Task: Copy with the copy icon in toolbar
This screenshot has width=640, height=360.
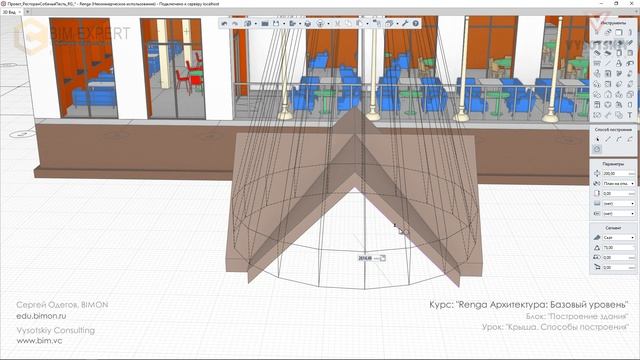Action: tap(348, 24)
